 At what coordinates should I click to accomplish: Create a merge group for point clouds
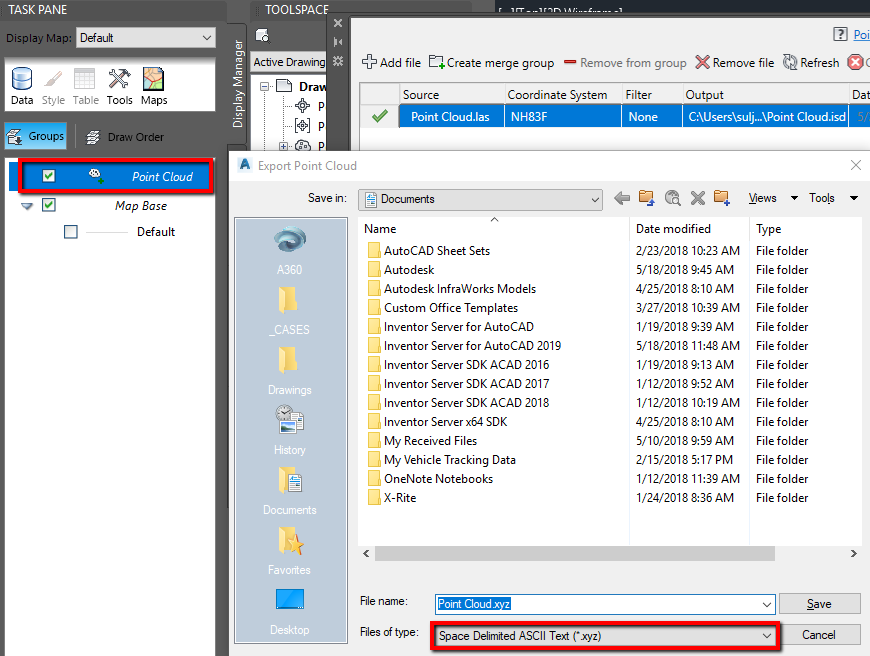pos(490,62)
